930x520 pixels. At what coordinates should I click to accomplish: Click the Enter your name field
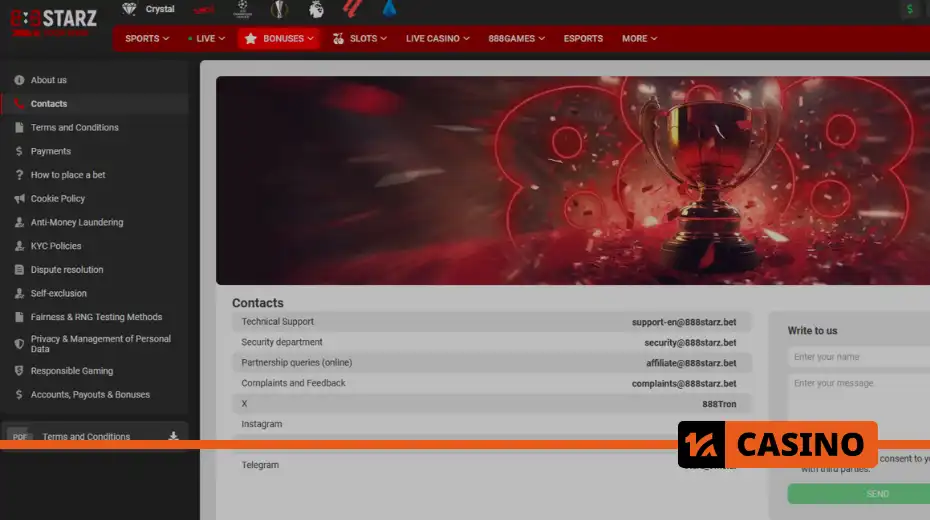click(859, 357)
